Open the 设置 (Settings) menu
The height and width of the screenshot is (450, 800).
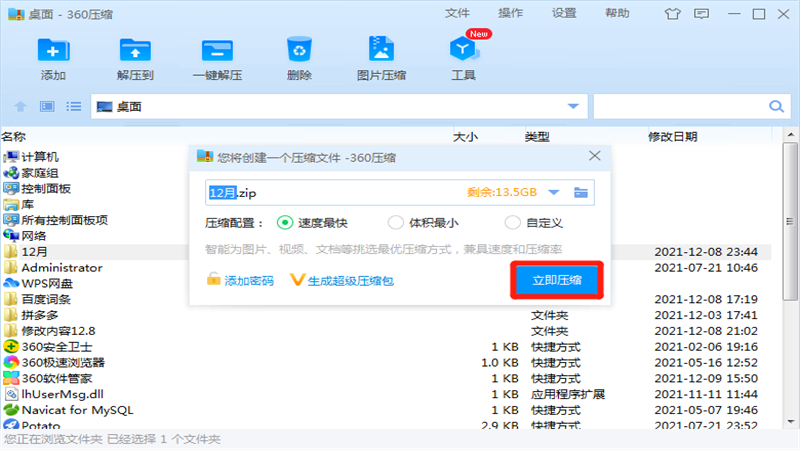click(x=564, y=13)
